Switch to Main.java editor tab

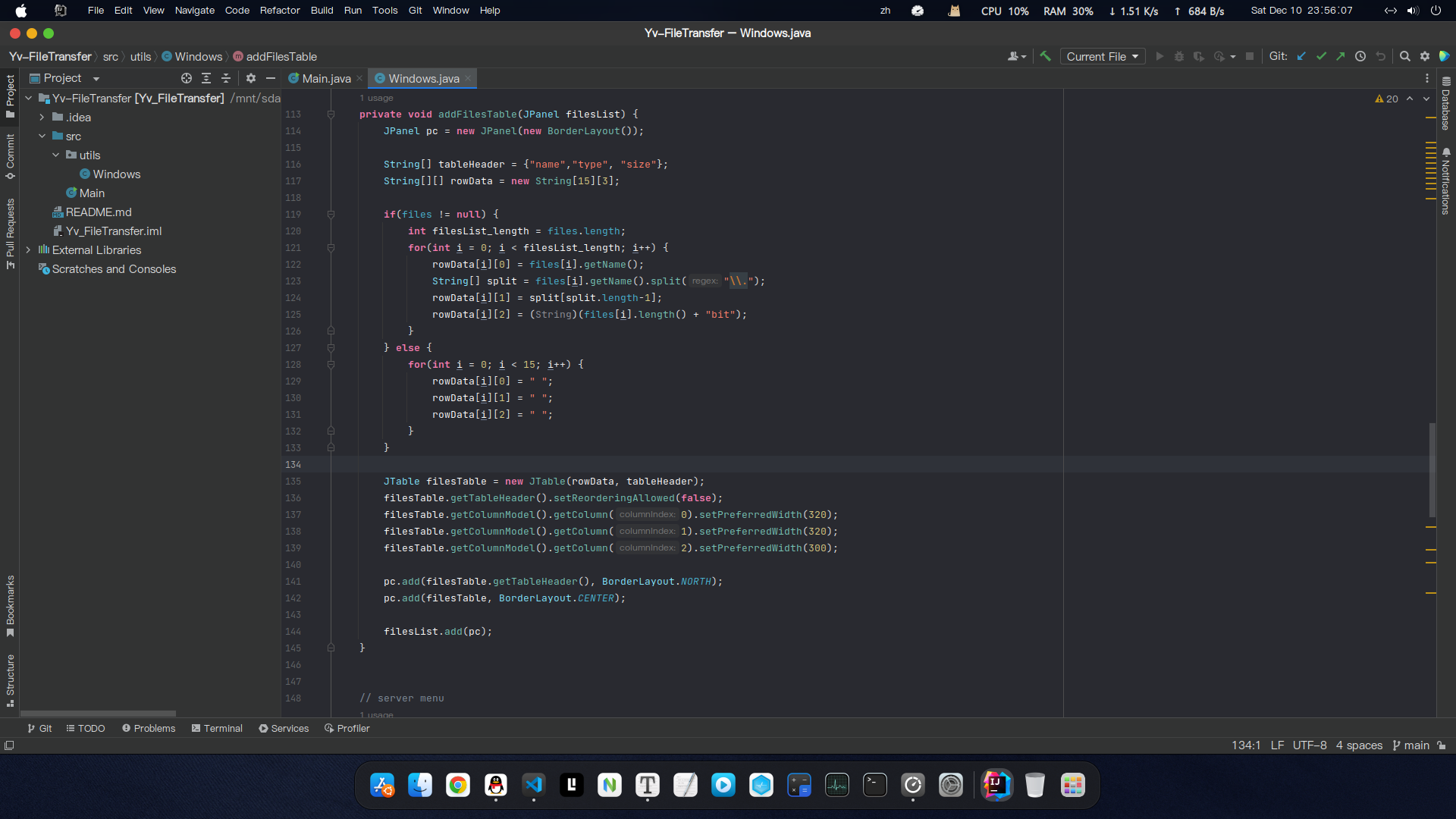(326, 78)
